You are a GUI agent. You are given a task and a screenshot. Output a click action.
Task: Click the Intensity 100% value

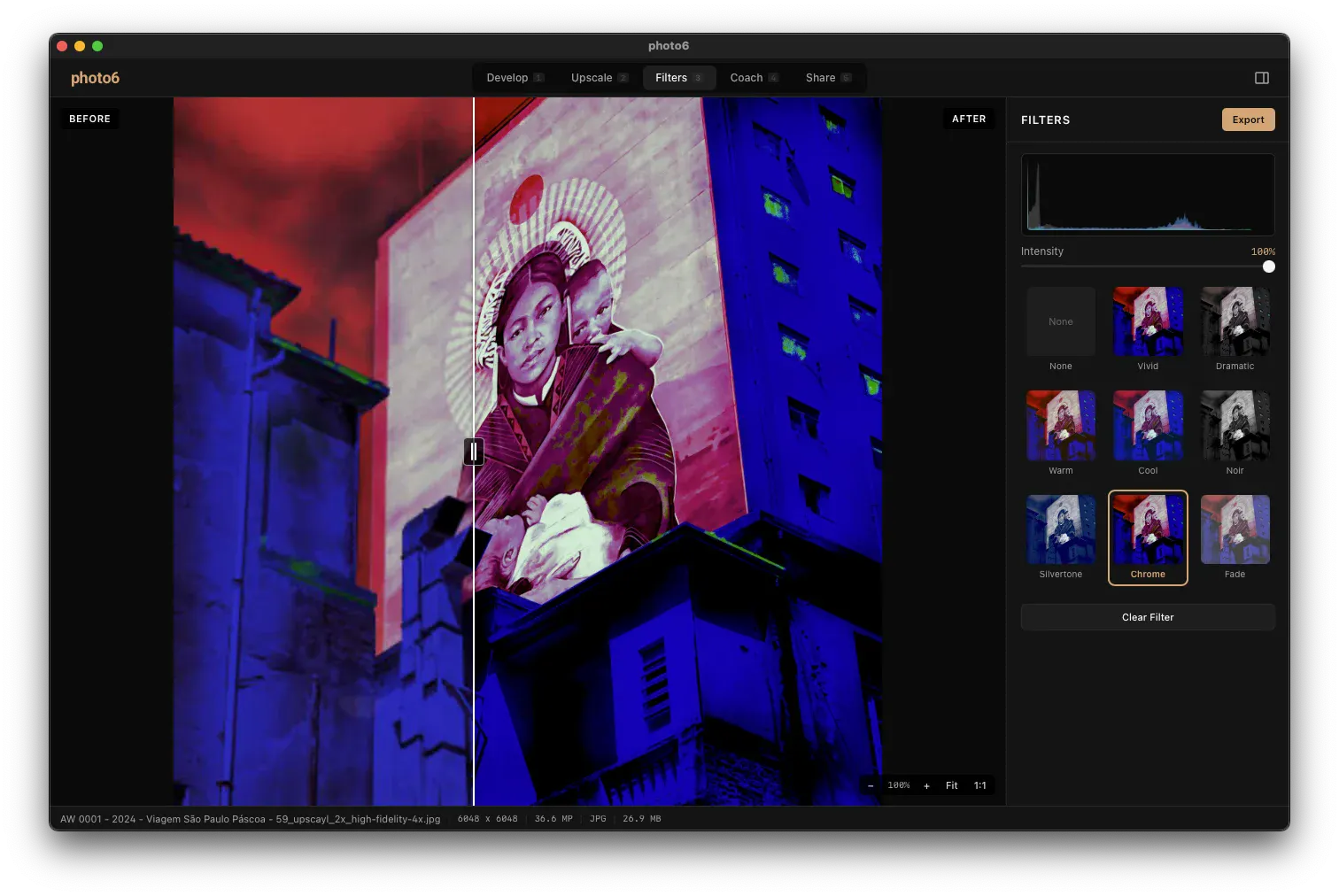click(1263, 251)
